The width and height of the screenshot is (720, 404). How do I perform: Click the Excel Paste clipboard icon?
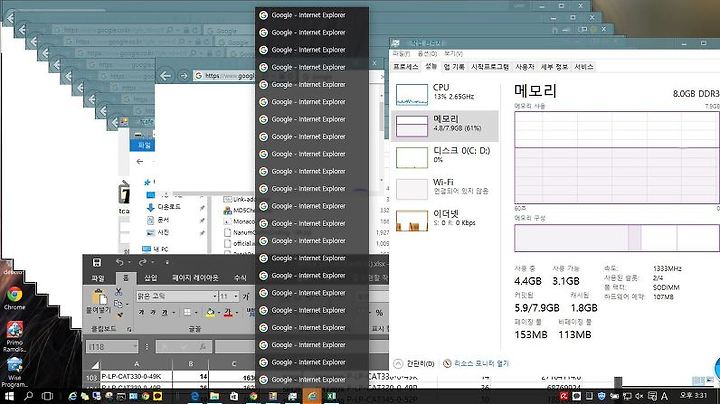point(99,297)
